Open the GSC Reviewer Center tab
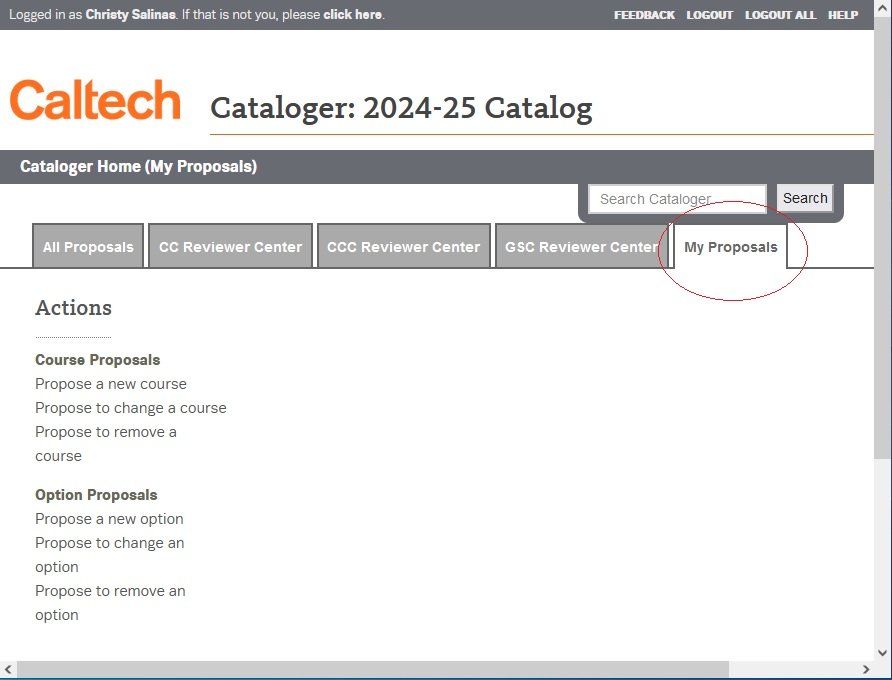Screen dimensions: 892x680 point(581,247)
